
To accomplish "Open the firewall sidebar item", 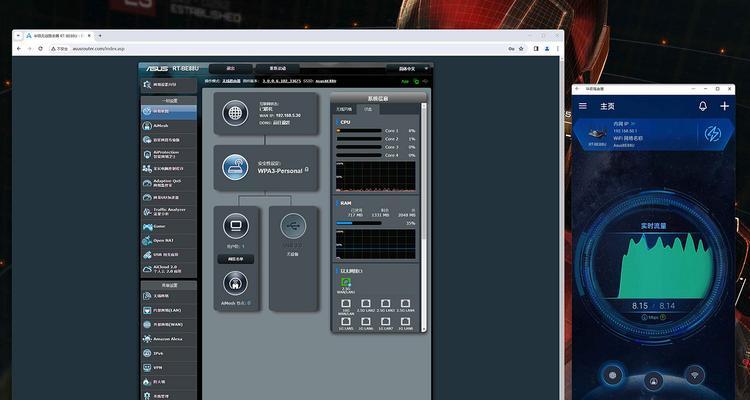I will pyautogui.click(x=168, y=382).
